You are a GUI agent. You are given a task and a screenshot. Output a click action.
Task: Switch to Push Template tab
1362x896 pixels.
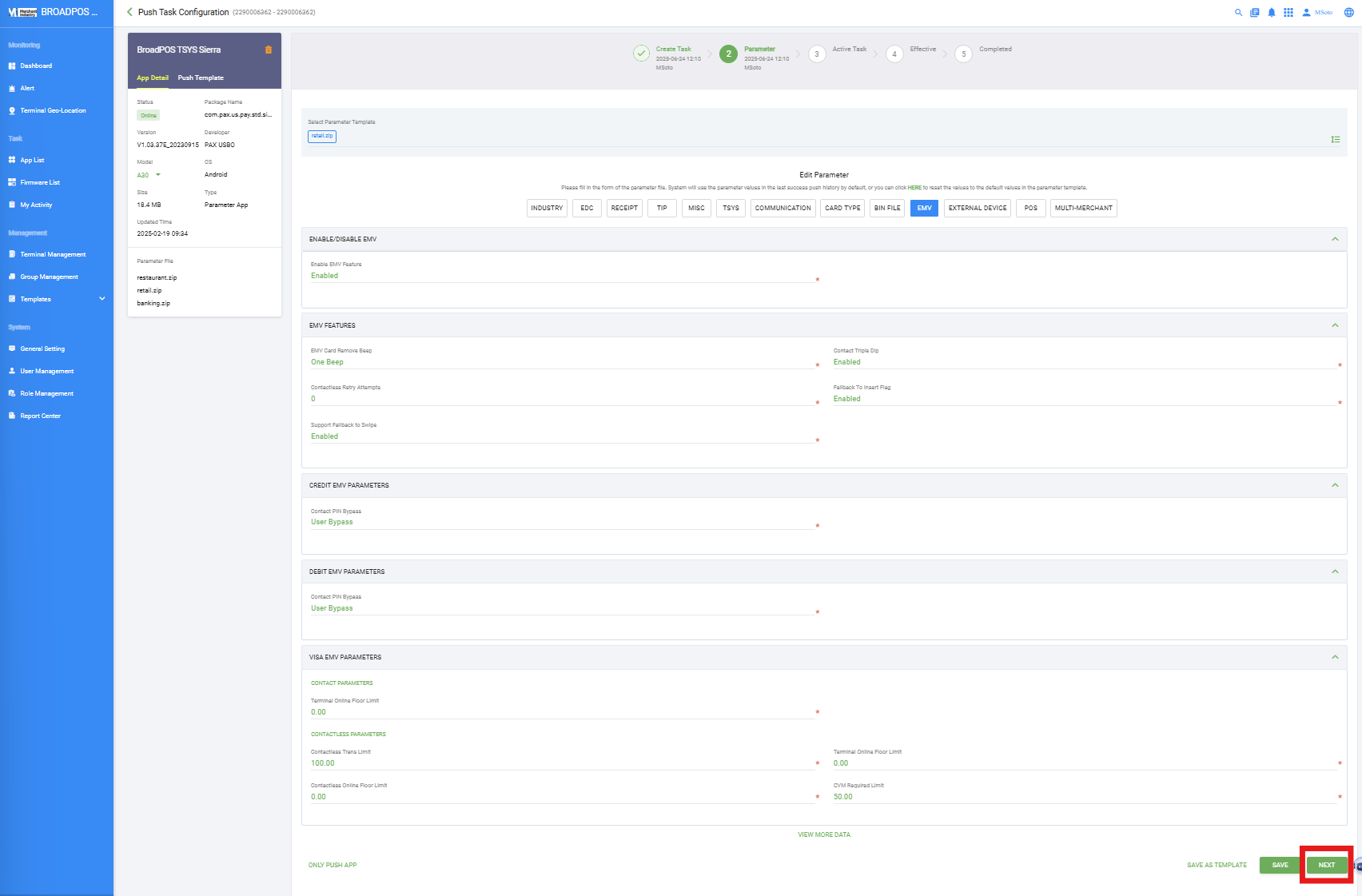[201, 78]
